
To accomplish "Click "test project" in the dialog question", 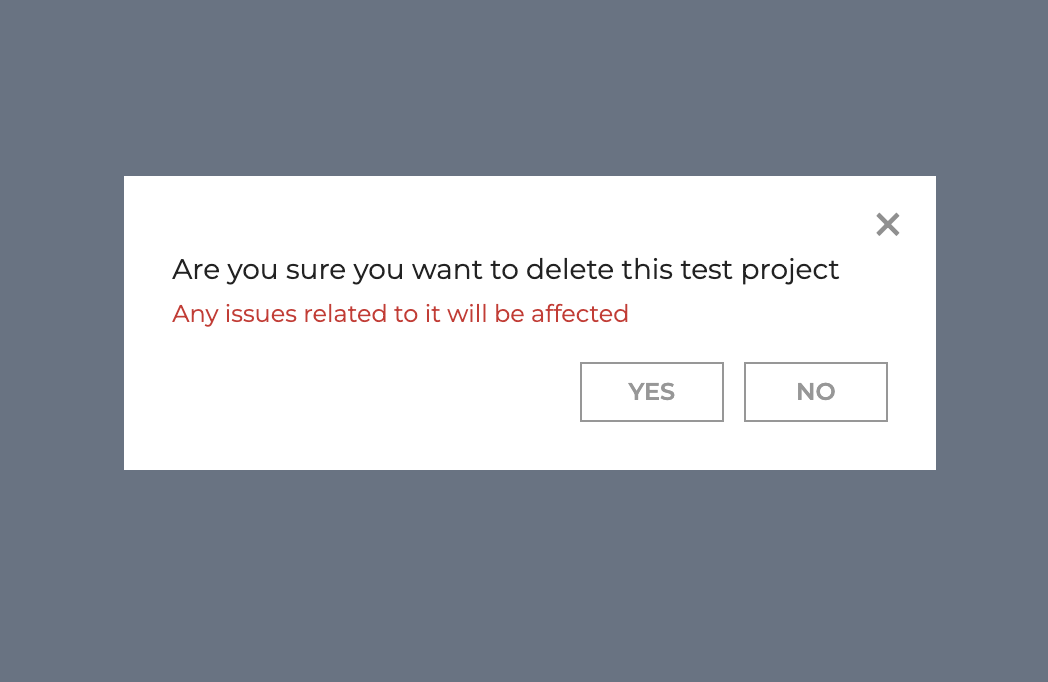I will [759, 270].
